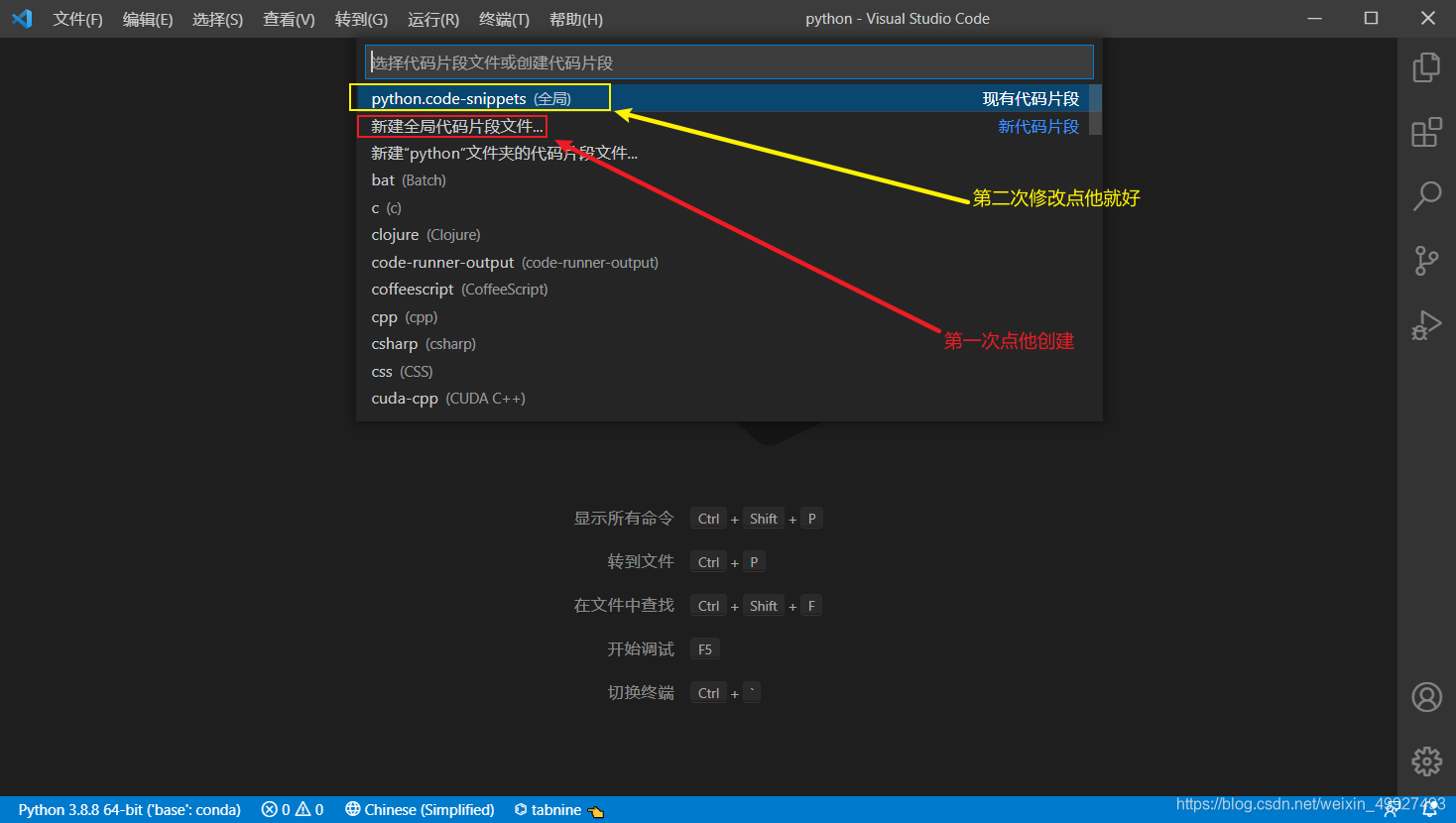Open the Explorer files icon in activity bar
Viewport: 1456px width, 823px height.
1426,67
